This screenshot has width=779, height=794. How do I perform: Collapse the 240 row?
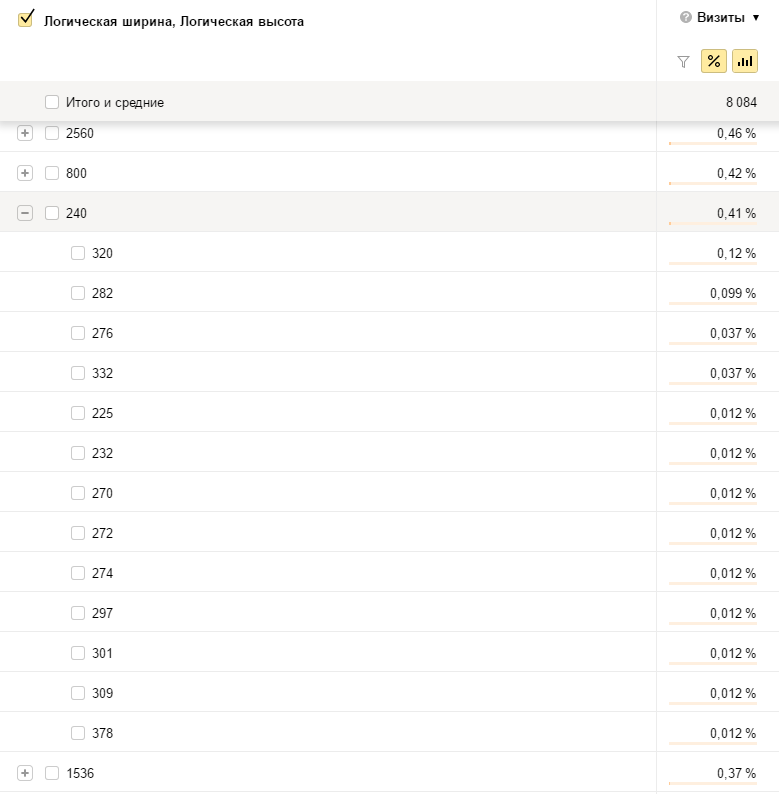pyautogui.click(x=25, y=213)
